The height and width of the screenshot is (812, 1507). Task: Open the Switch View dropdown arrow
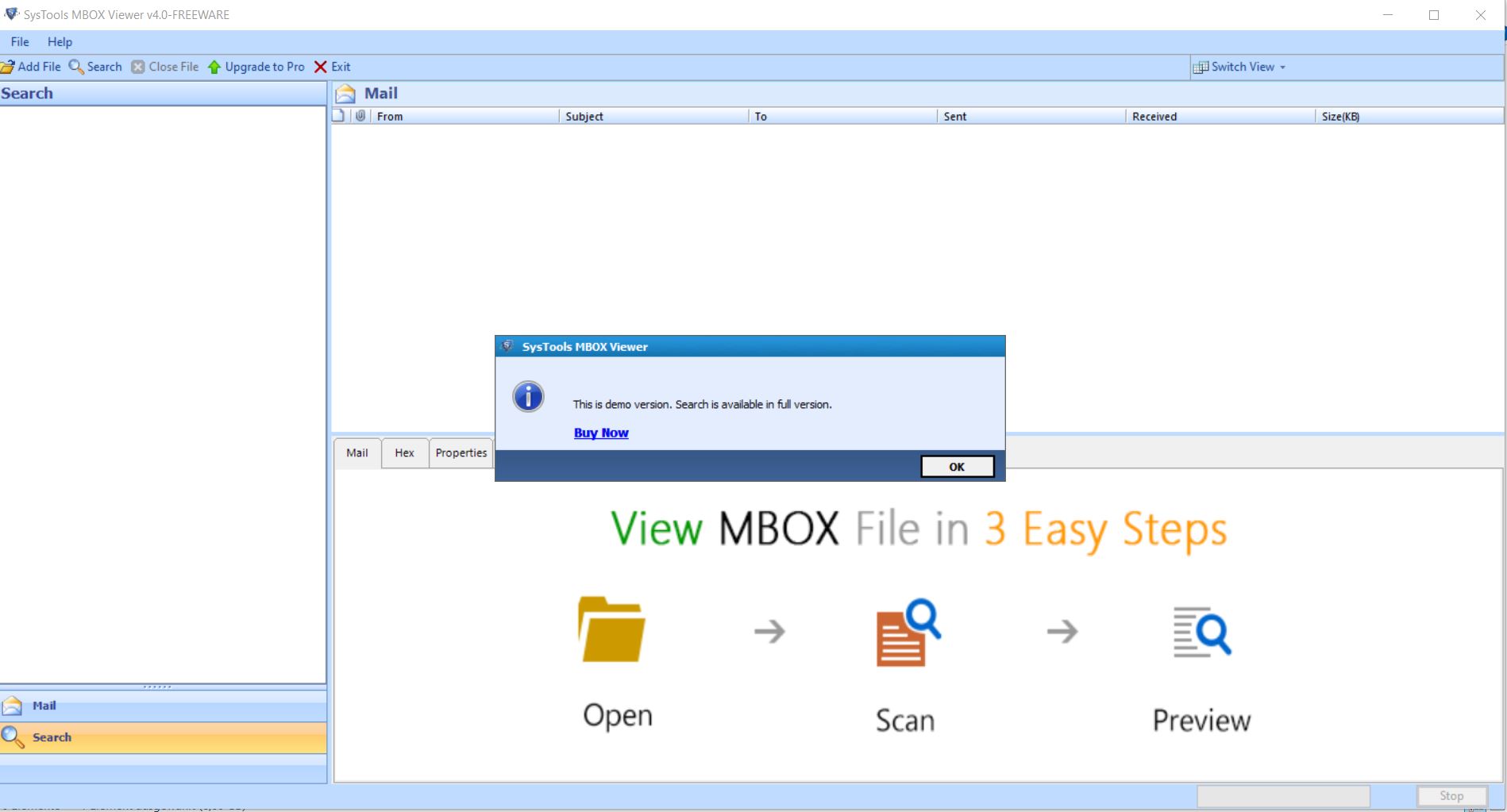click(1282, 67)
